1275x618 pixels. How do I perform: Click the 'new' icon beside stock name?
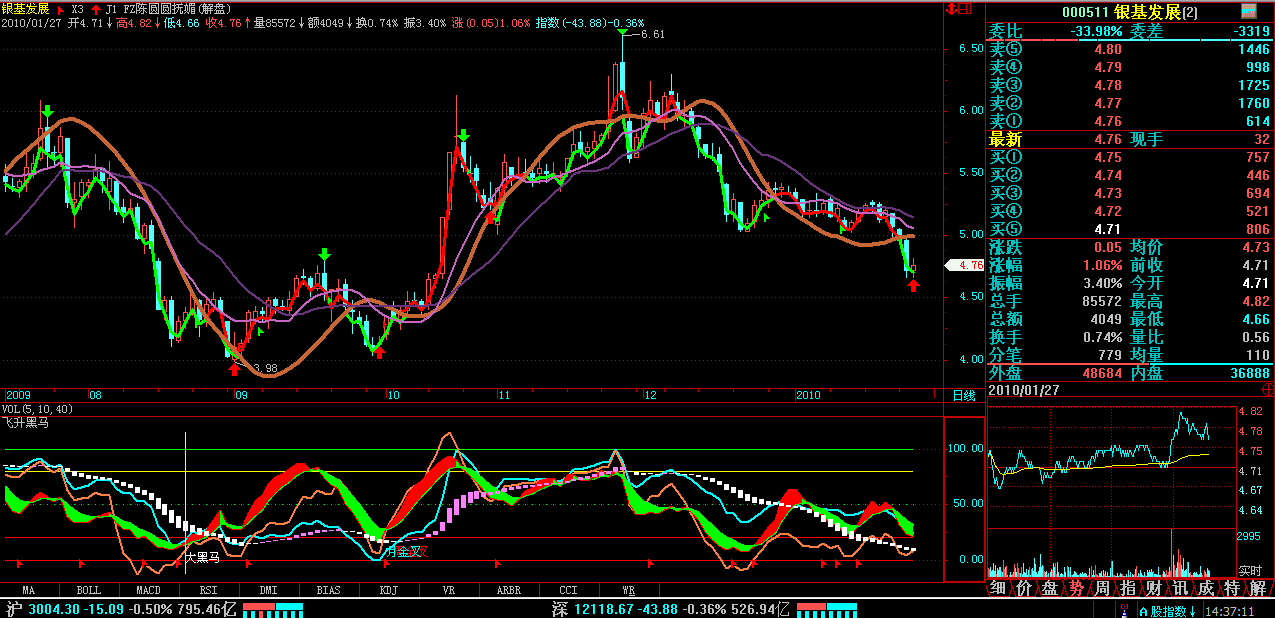click(x=1249, y=11)
